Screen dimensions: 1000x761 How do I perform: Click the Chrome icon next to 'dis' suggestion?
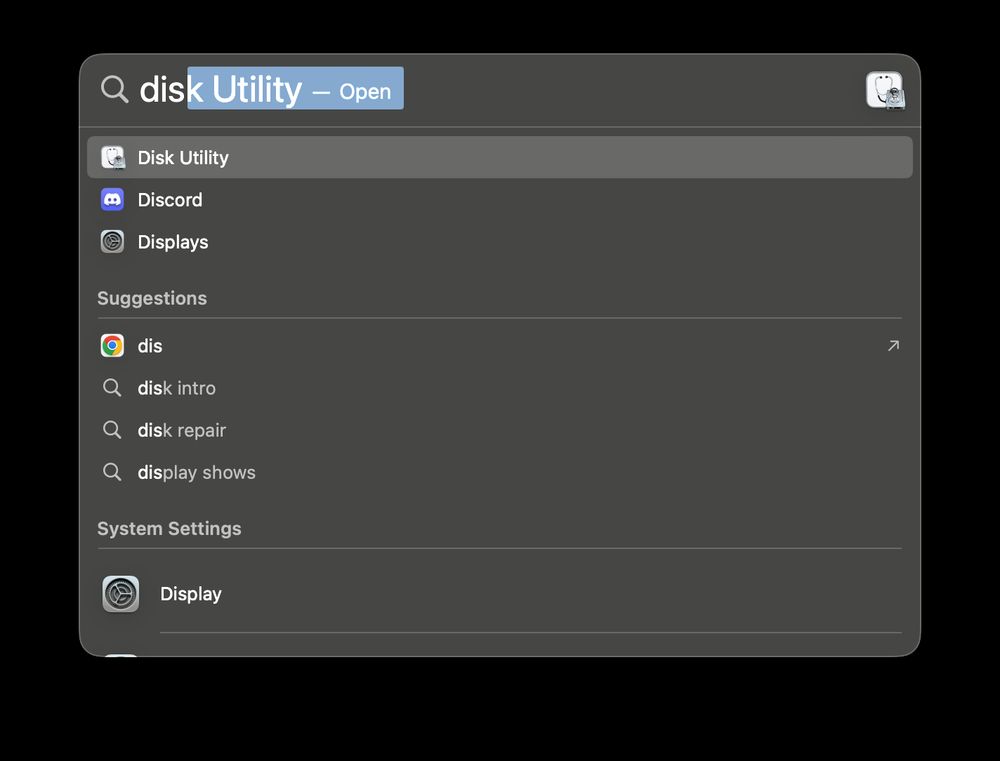pos(112,345)
